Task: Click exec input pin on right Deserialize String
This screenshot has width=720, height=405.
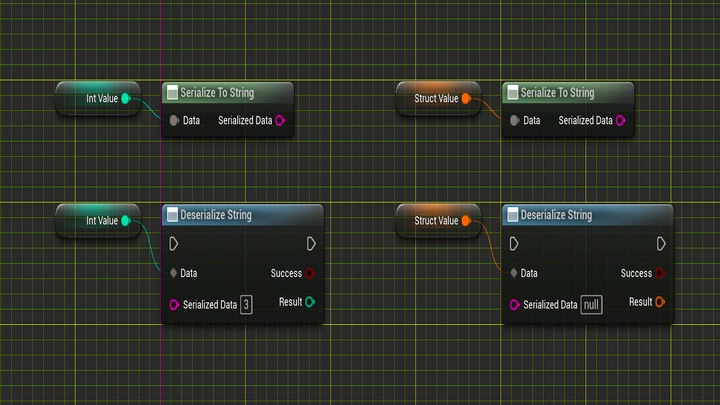Action: 514,244
